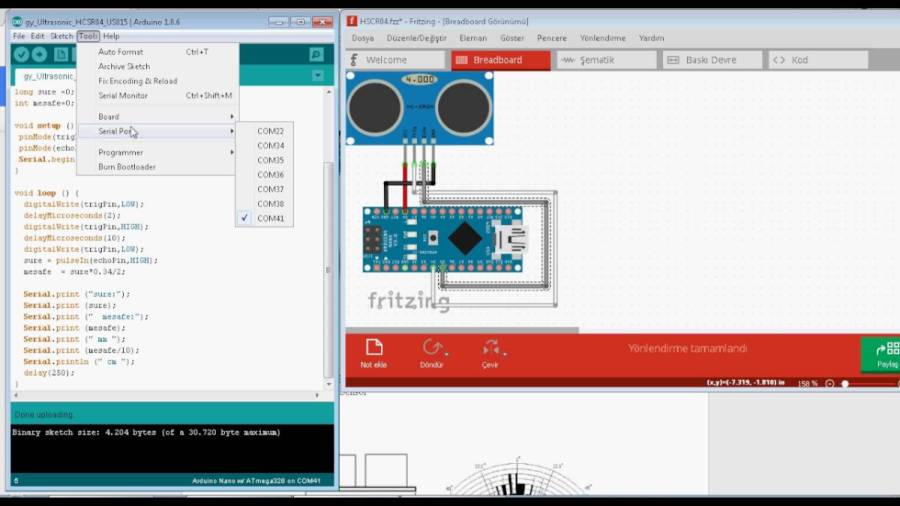The image size is (900, 506).
Task: Click the Done uploading status message
Action: (x=44, y=414)
